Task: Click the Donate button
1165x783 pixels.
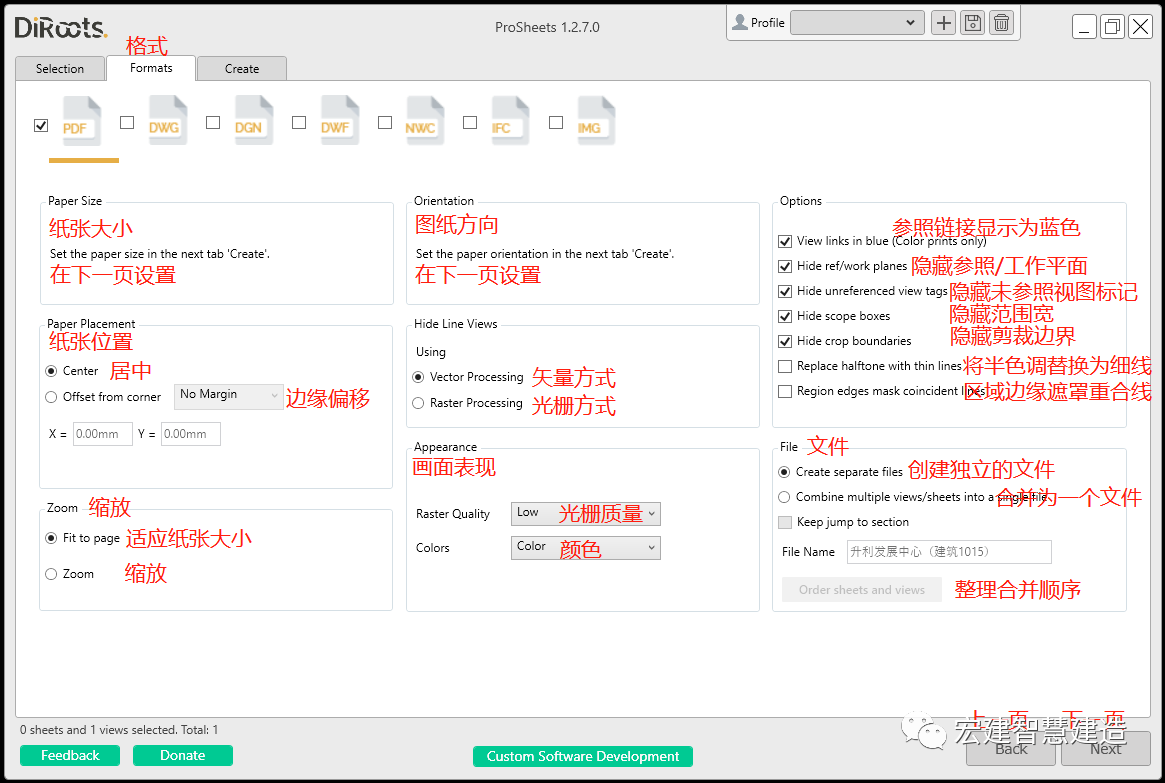Action: point(183,756)
